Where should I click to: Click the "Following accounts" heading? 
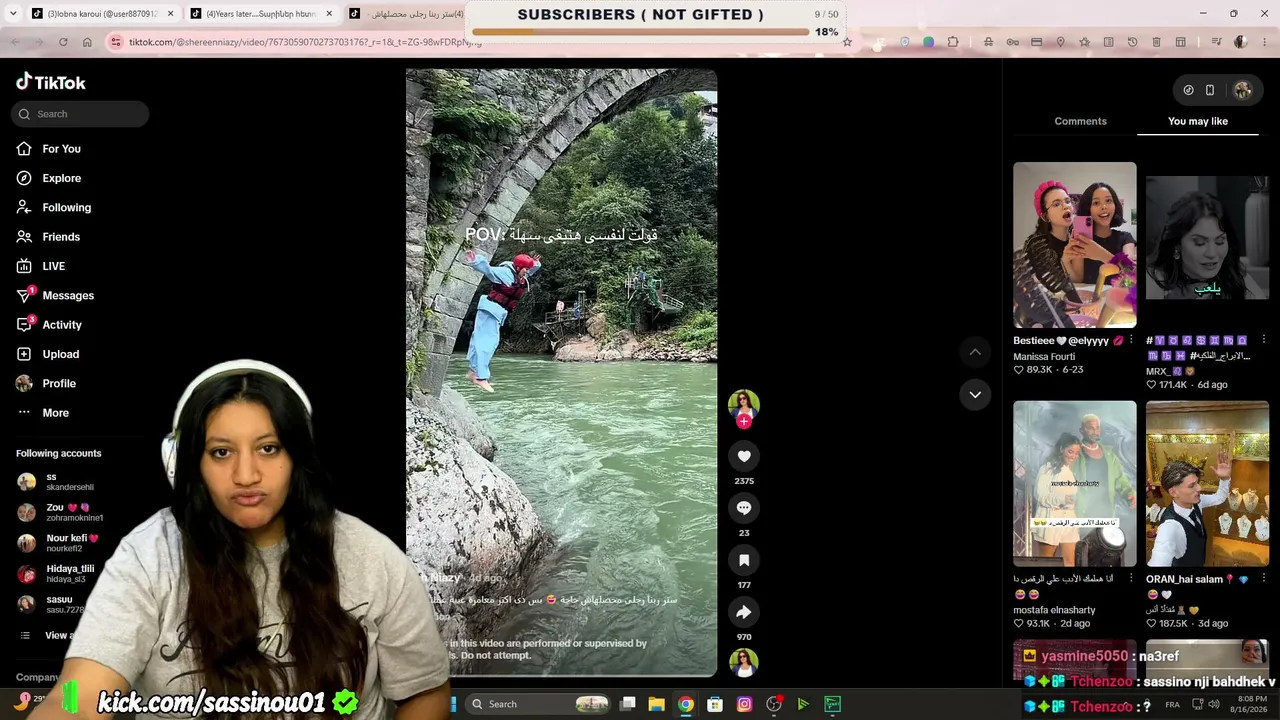59,453
